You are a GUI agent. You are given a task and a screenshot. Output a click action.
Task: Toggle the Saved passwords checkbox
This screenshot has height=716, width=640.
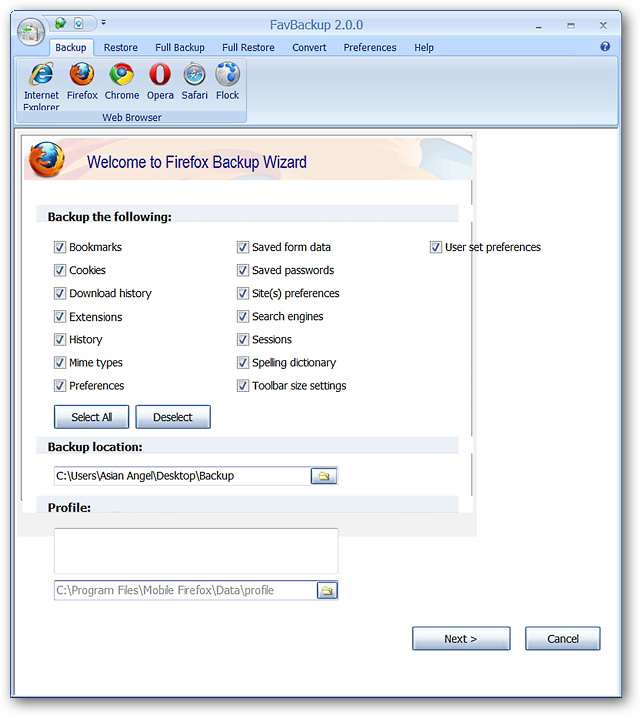[x=242, y=270]
